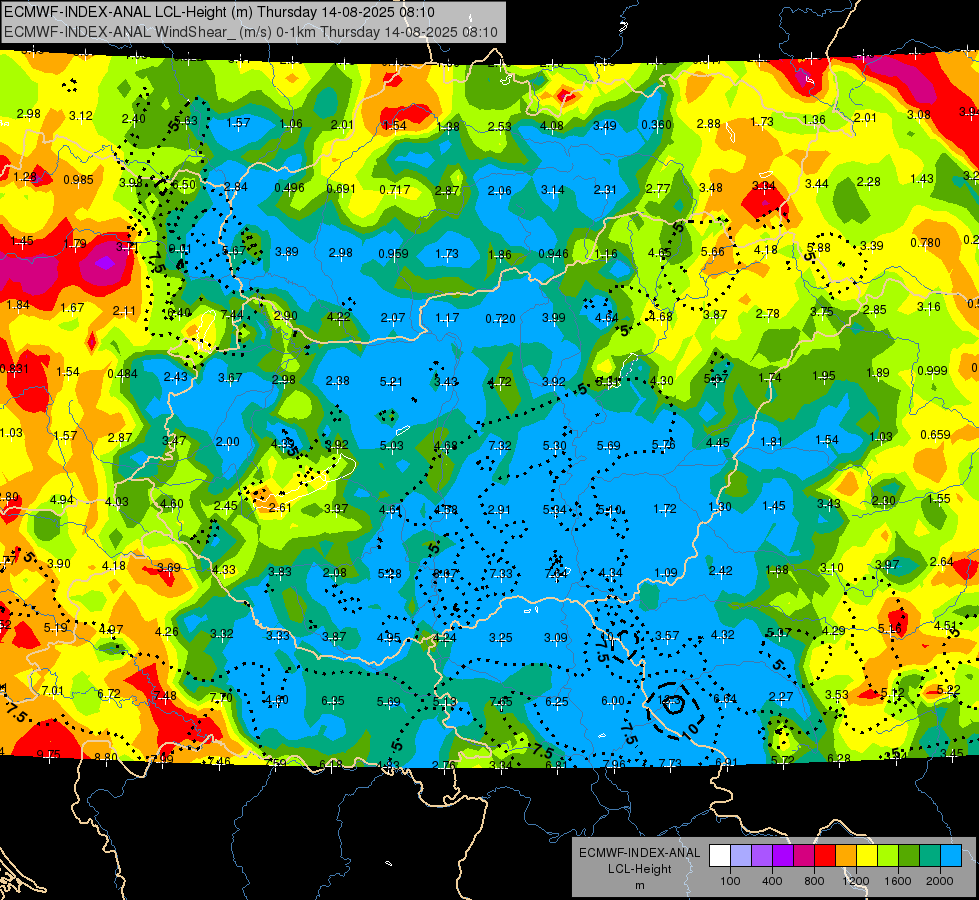Click the wind shear value 0.484
The width and height of the screenshot is (979, 900).
[122, 373]
